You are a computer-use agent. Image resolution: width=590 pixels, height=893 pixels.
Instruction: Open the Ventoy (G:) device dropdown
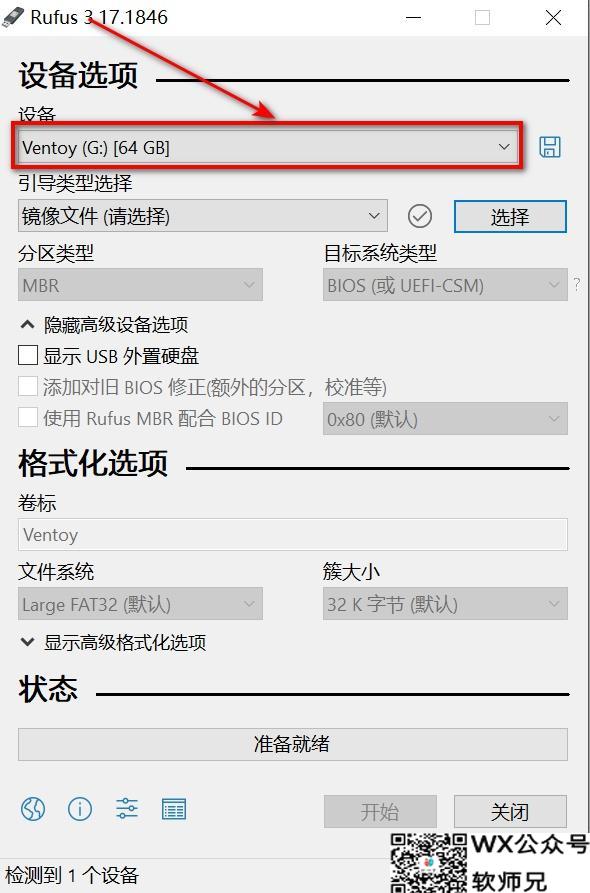(x=267, y=147)
